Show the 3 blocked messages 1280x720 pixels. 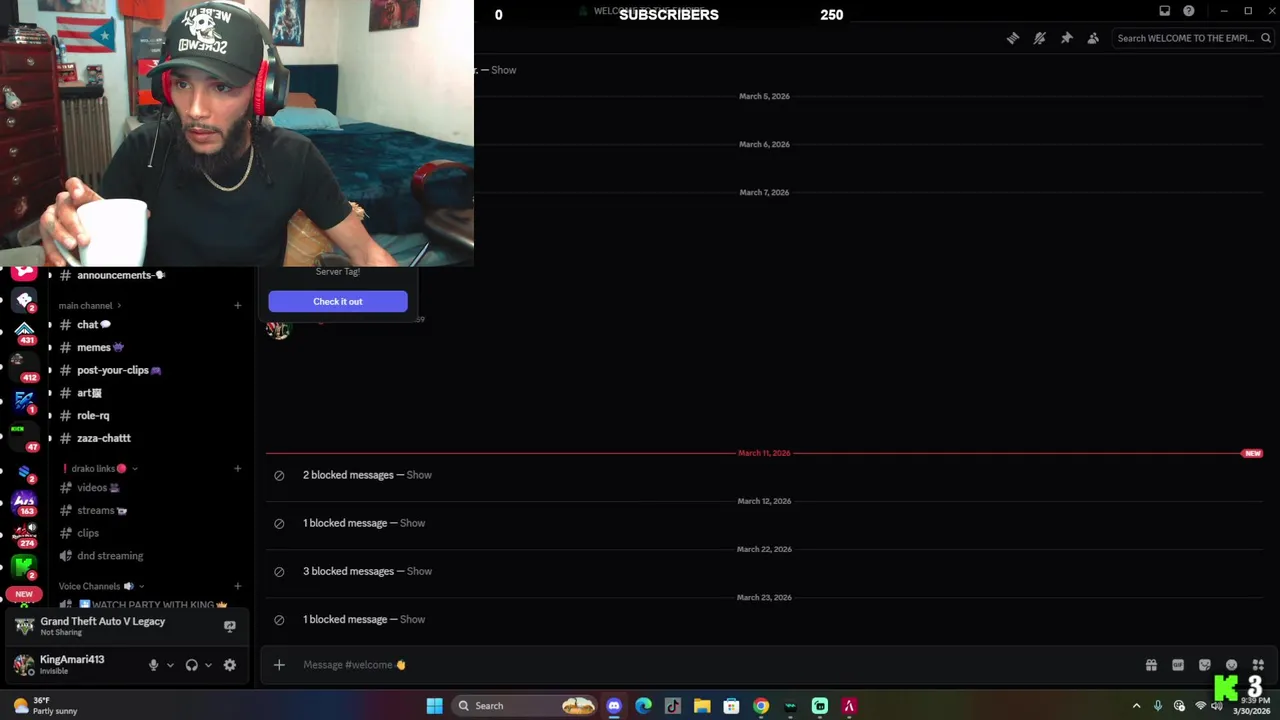coord(419,571)
